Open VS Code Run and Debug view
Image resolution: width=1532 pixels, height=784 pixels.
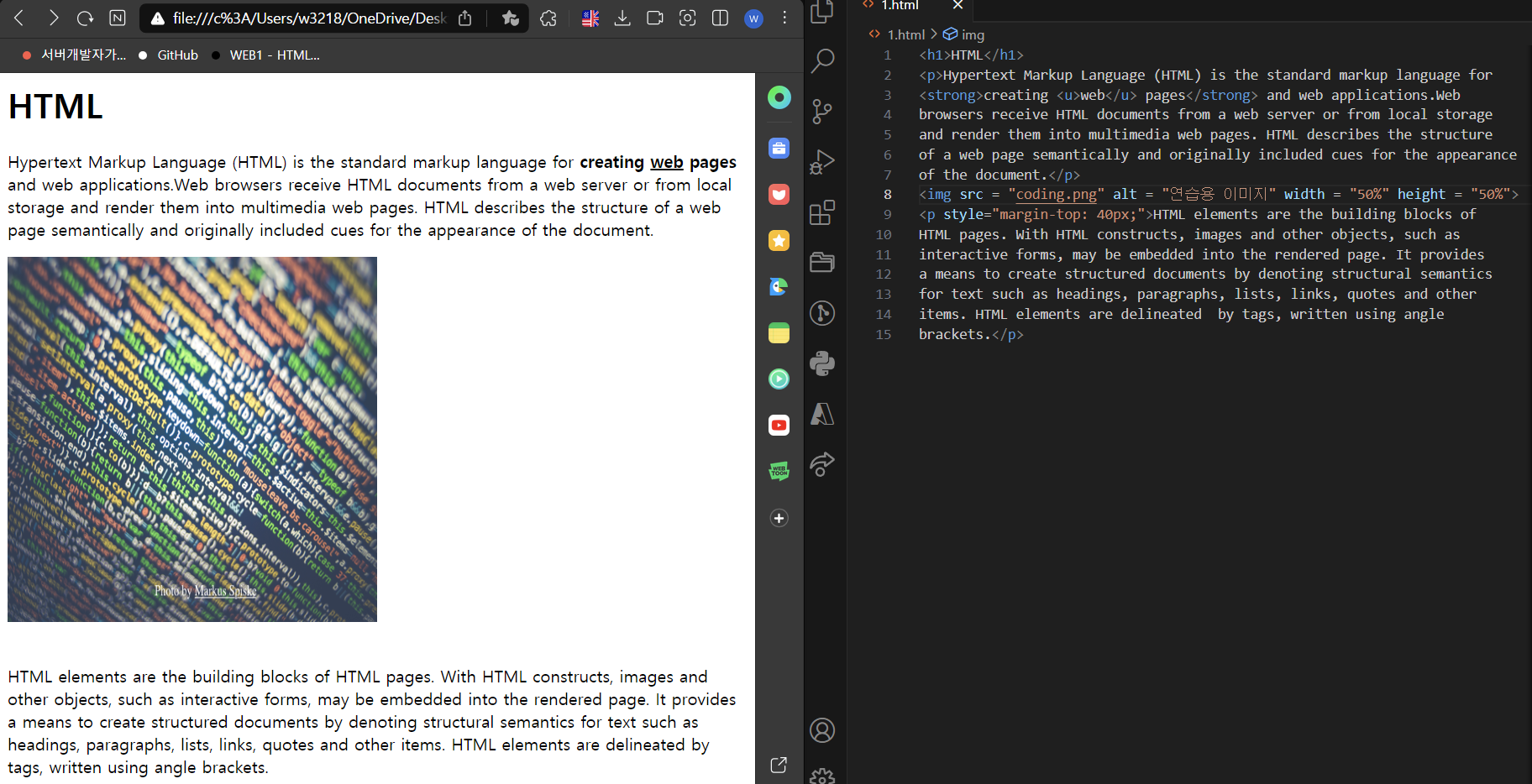[822, 161]
